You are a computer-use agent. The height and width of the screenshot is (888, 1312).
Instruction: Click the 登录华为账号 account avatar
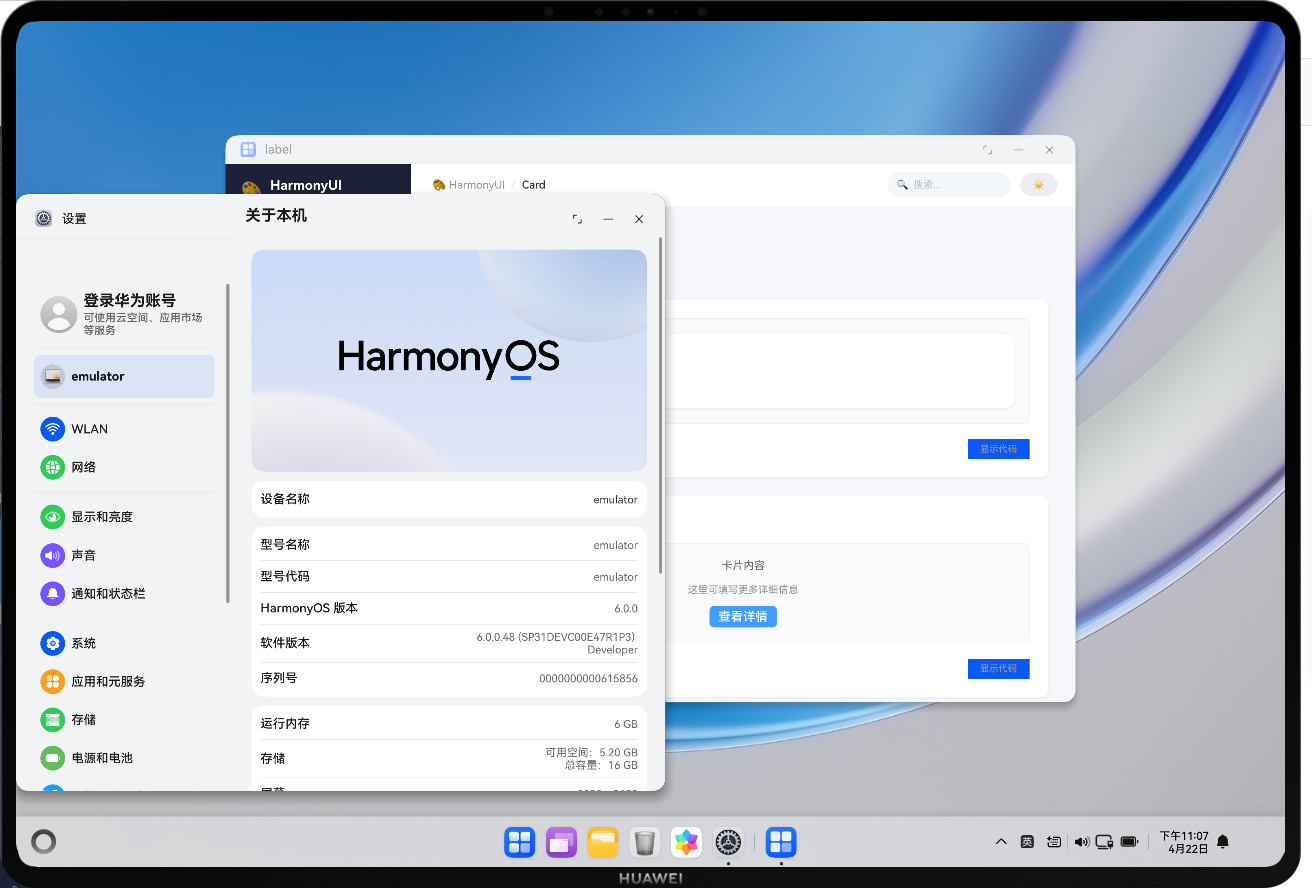(58, 314)
